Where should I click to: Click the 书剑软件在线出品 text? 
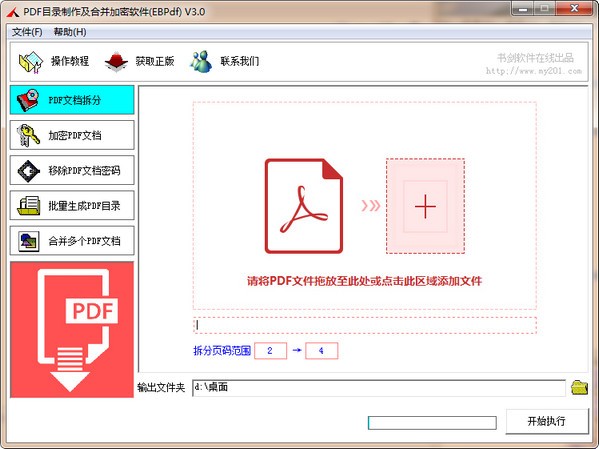tap(535, 58)
